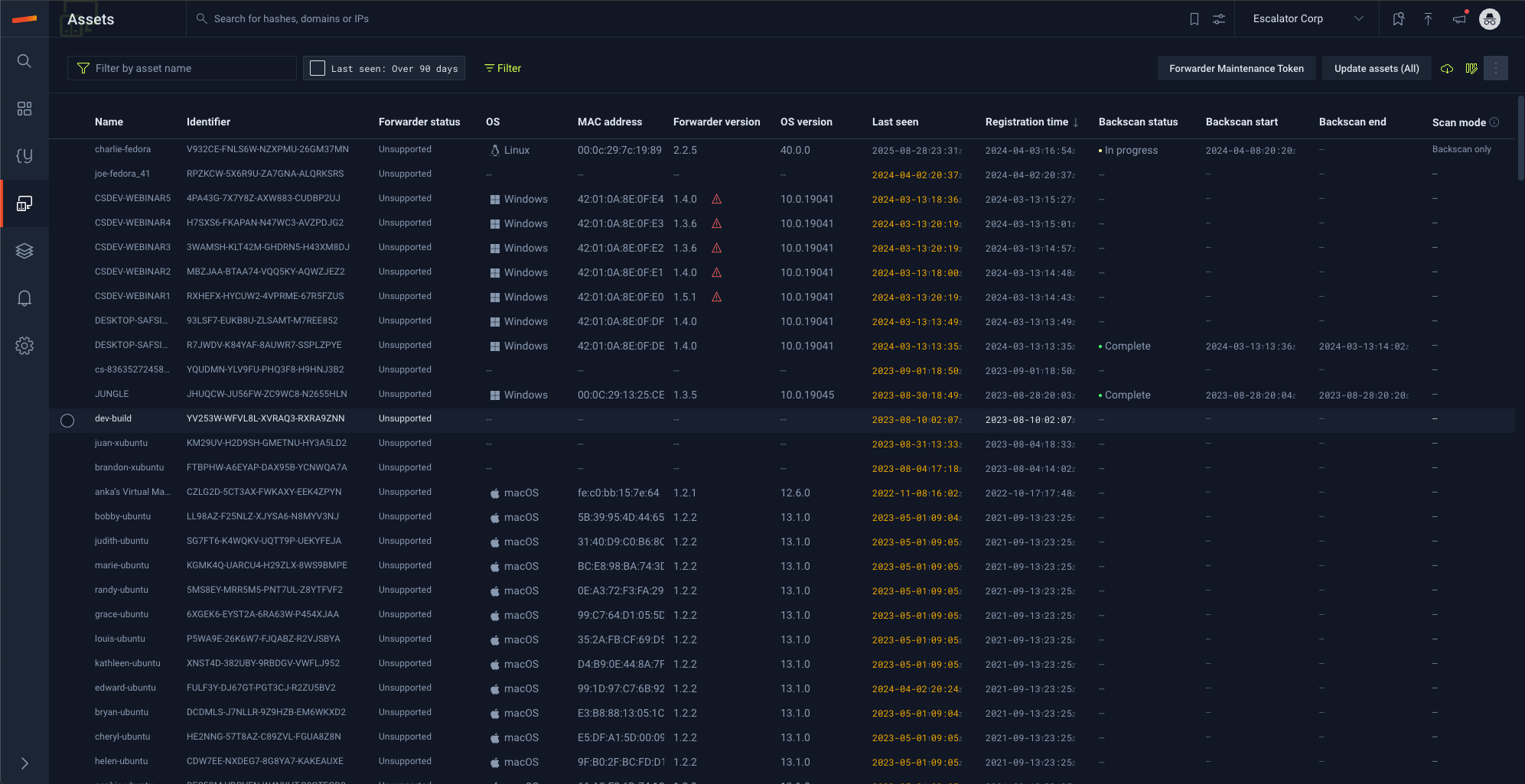This screenshot has width=1525, height=784.
Task: Click the edit columns icon
Action: 1471,69
